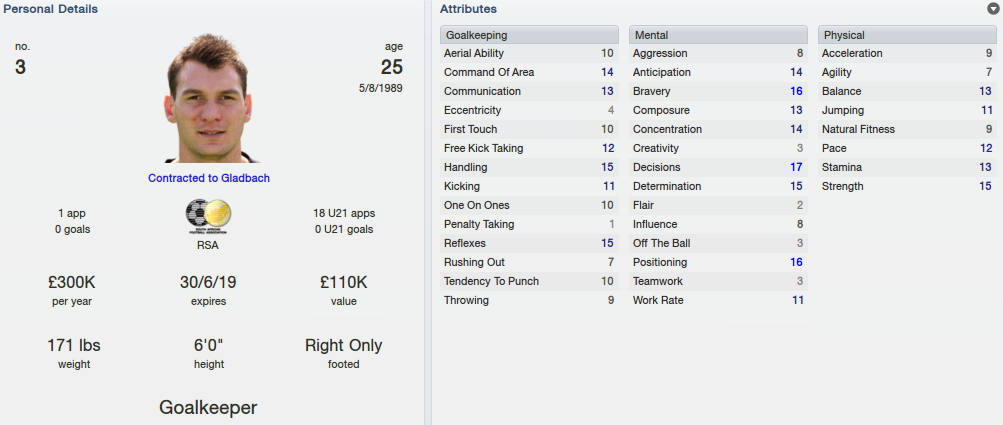Click the RSA nationality label
Viewport: 1003px width, 425px height.
[208, 245]
